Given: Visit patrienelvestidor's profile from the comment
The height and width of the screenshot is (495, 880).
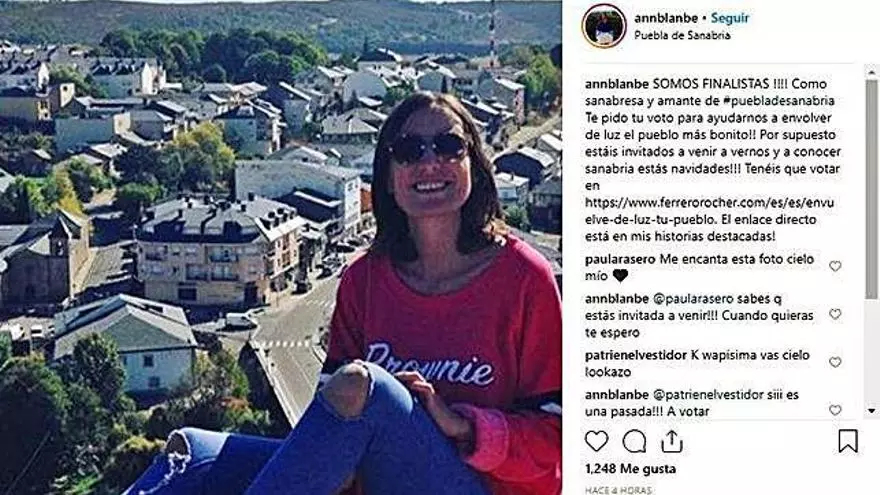Looking at the screenshot, I should point(636,355).
